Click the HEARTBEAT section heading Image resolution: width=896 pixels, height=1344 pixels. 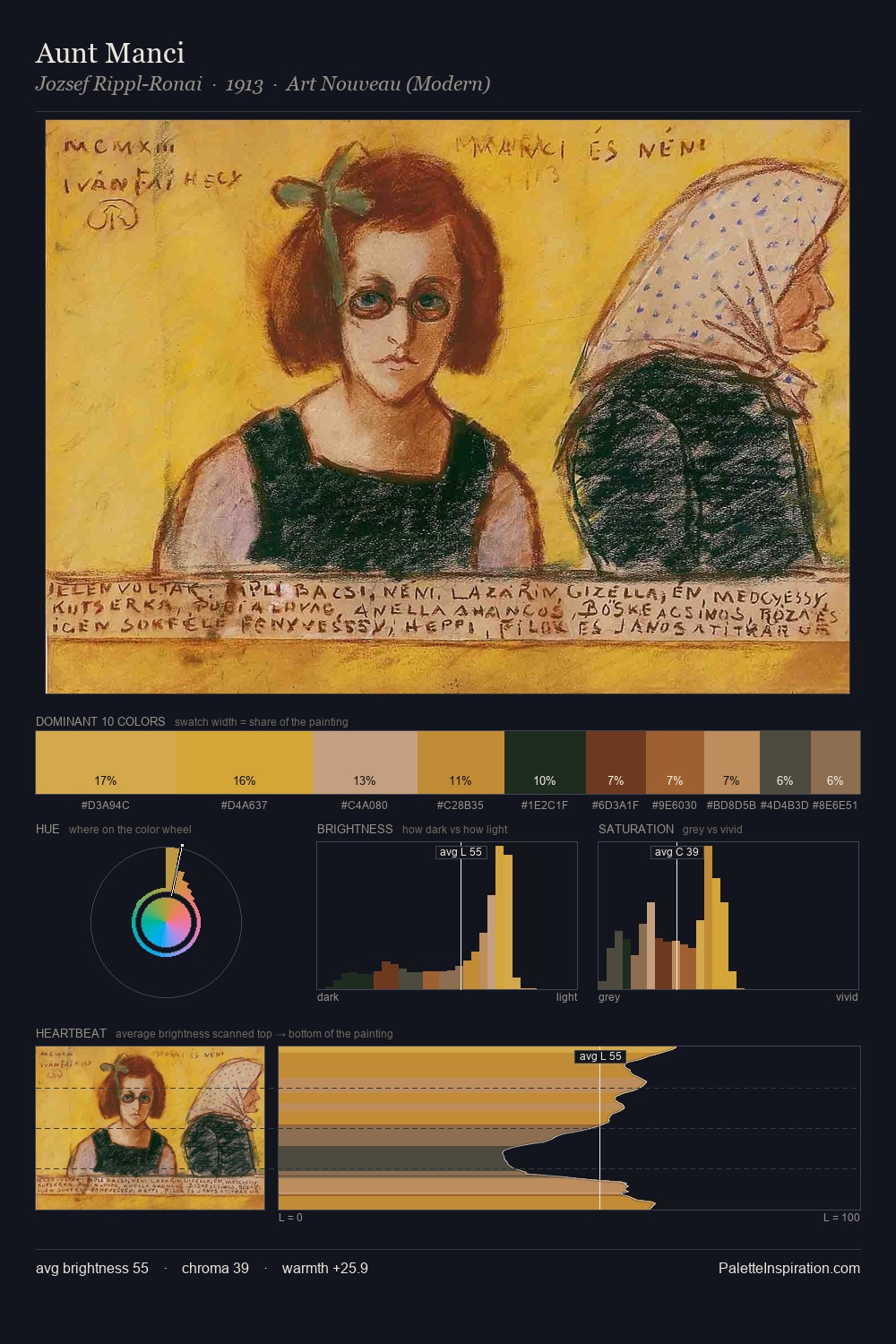(x=71, y=1033)
